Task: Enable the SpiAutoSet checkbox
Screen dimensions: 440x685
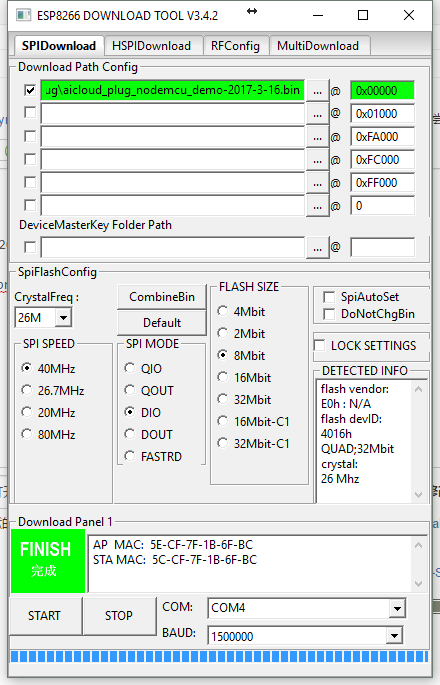Action: [329, 297]
